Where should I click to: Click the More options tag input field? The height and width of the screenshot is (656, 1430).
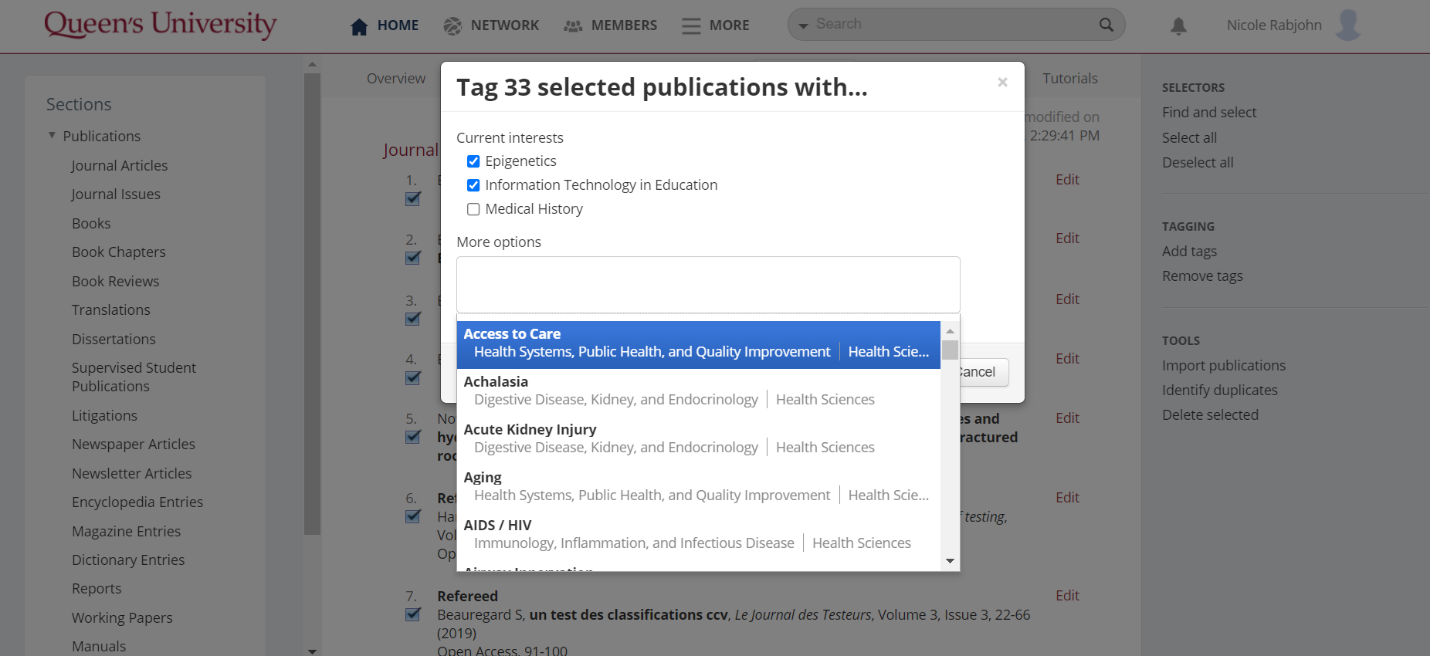pos(708,285)
